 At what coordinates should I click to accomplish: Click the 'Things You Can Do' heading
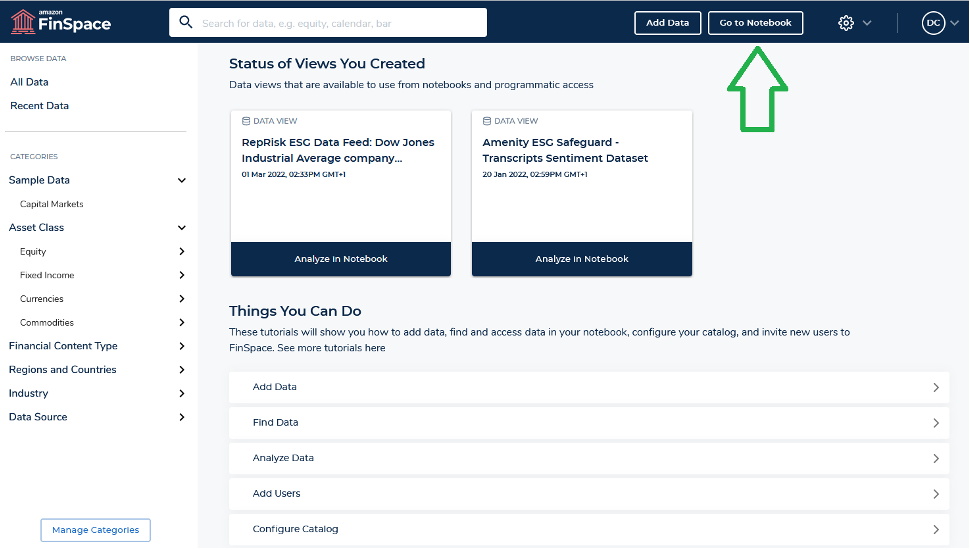pyautogui.click(x=295, y=311)
